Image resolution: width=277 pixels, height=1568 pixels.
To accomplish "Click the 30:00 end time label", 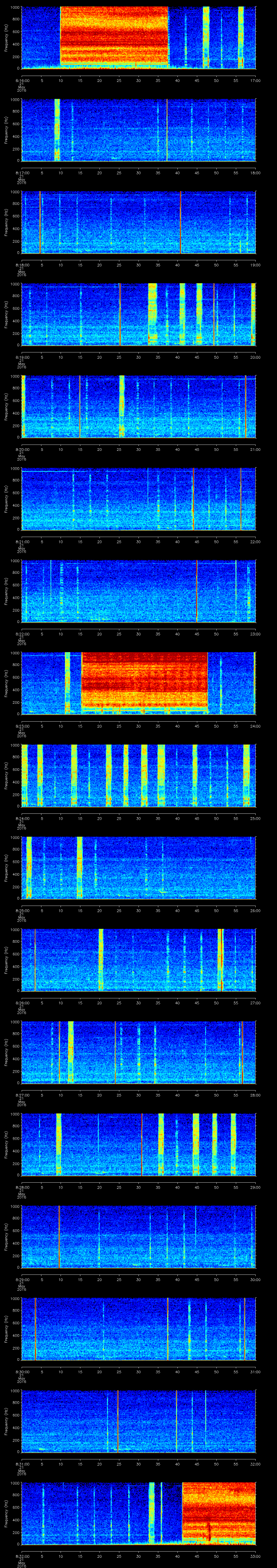I will [256, 1279].
